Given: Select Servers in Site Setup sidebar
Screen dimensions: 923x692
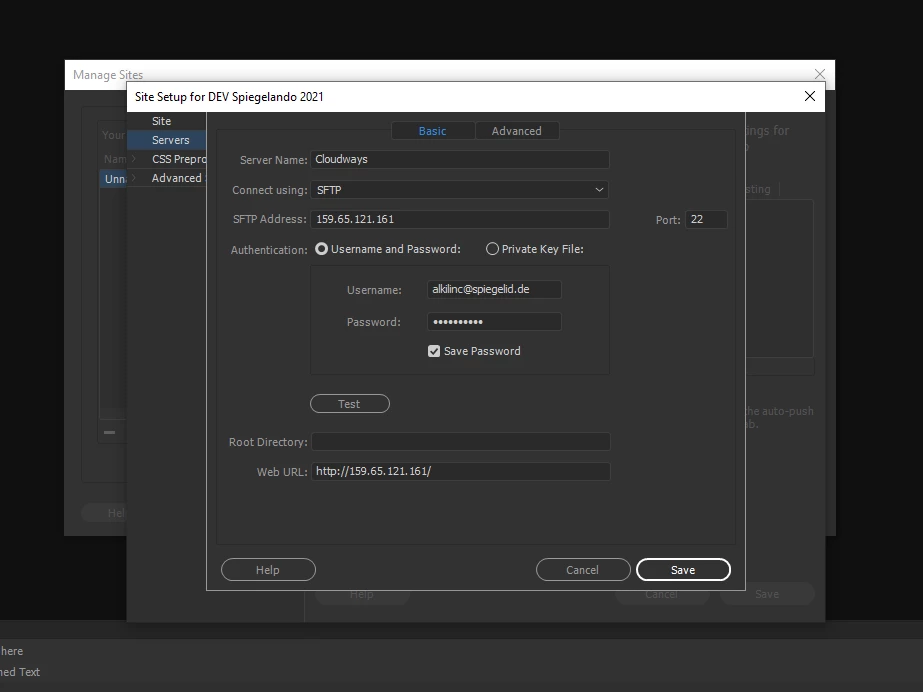Looking at the screenshot, I should (167, 140).
